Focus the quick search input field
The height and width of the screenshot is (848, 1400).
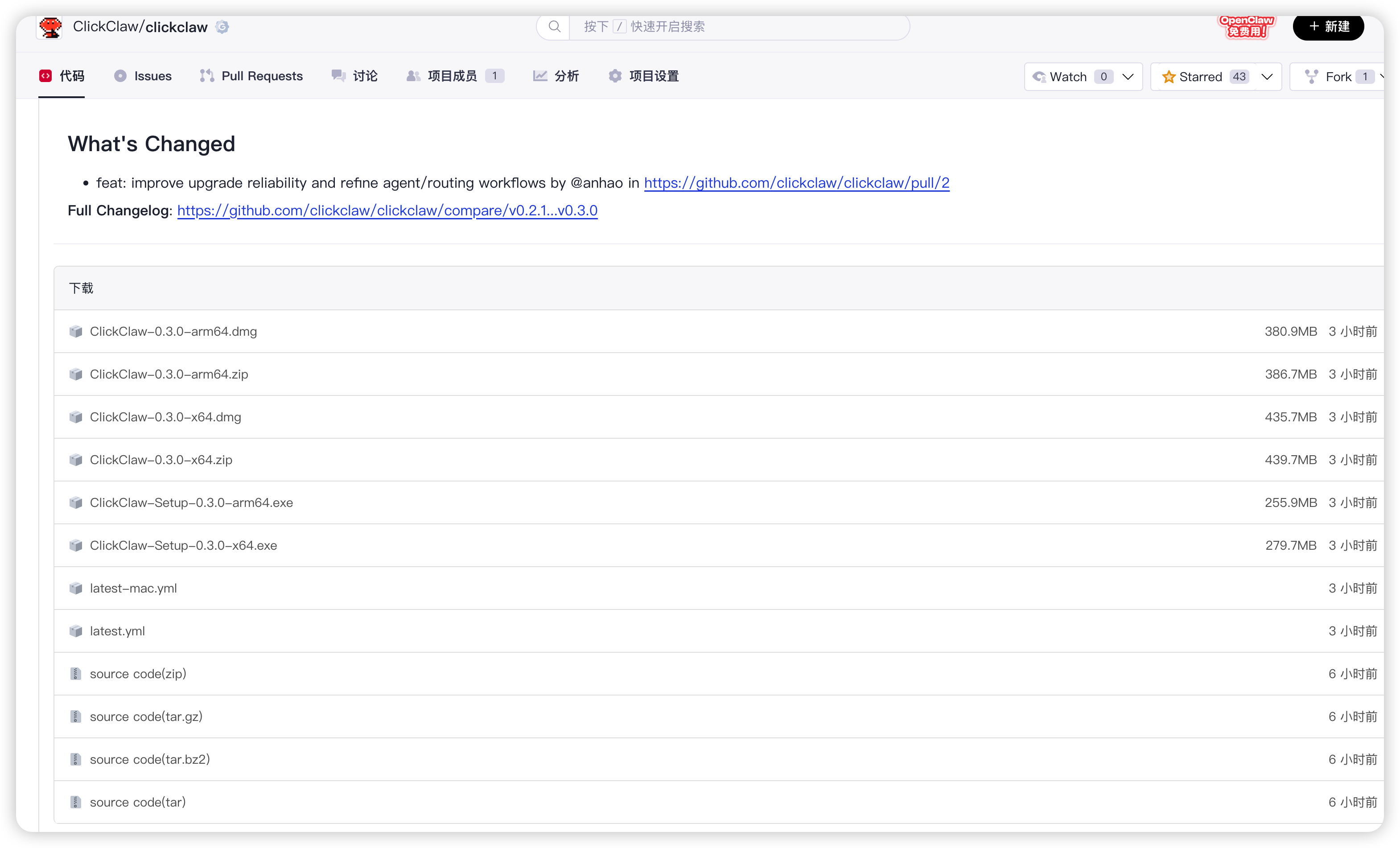(x=739, y=27)
